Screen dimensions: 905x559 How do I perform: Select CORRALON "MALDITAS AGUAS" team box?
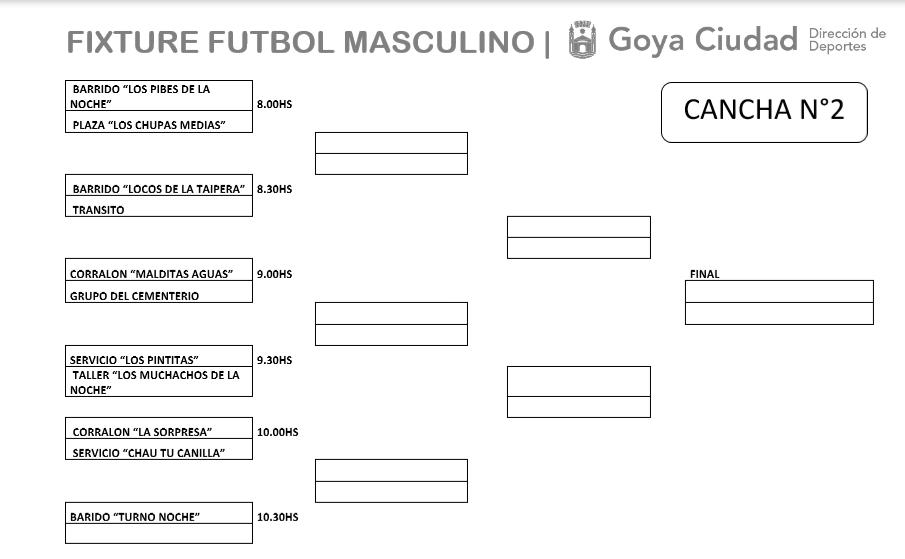point(159,270)
